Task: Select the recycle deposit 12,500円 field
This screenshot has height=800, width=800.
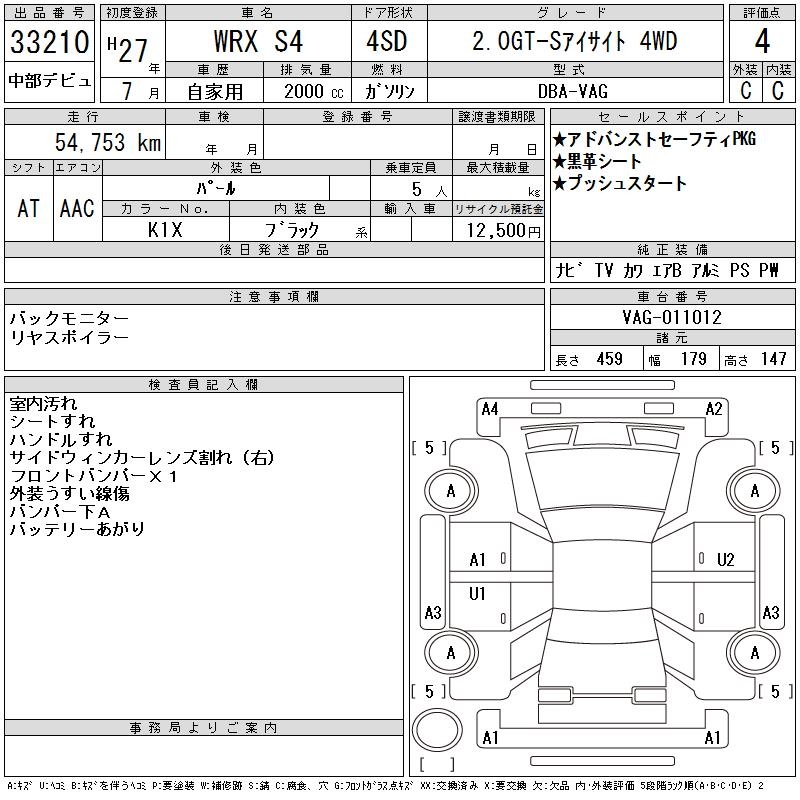Action: click(498, 231)
